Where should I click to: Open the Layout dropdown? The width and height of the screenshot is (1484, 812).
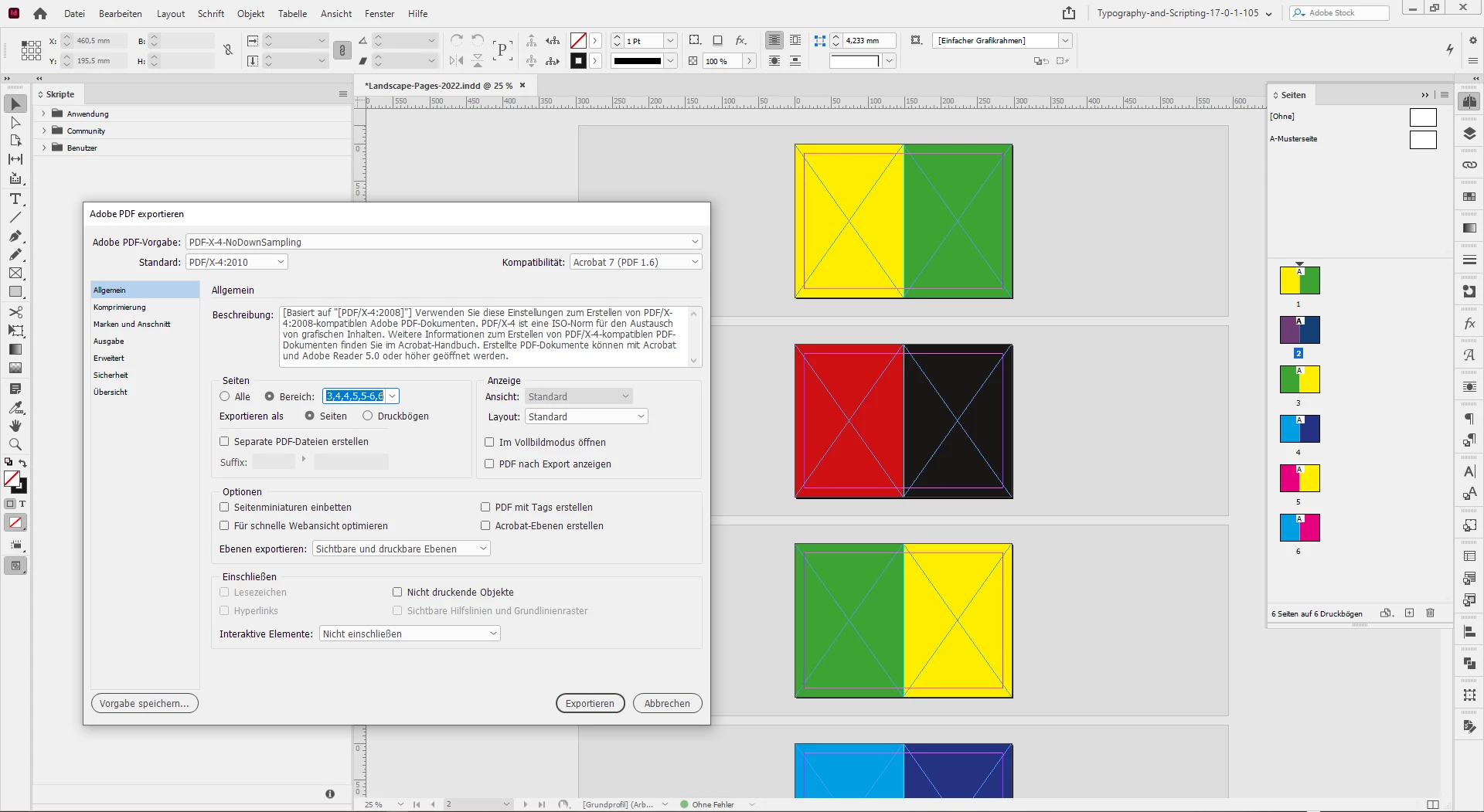(x=586, y=416)
